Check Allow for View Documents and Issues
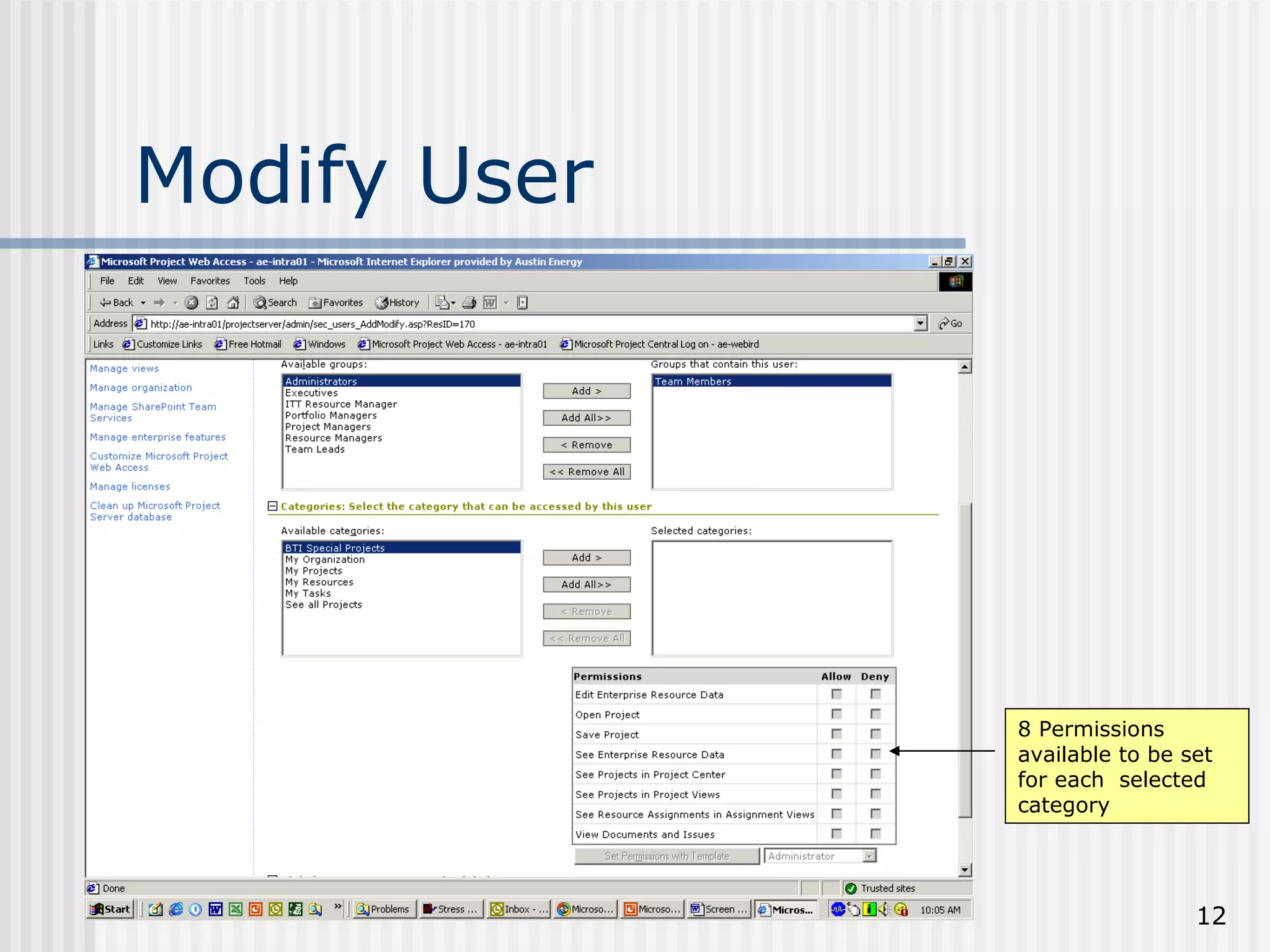 pos(837,834)
